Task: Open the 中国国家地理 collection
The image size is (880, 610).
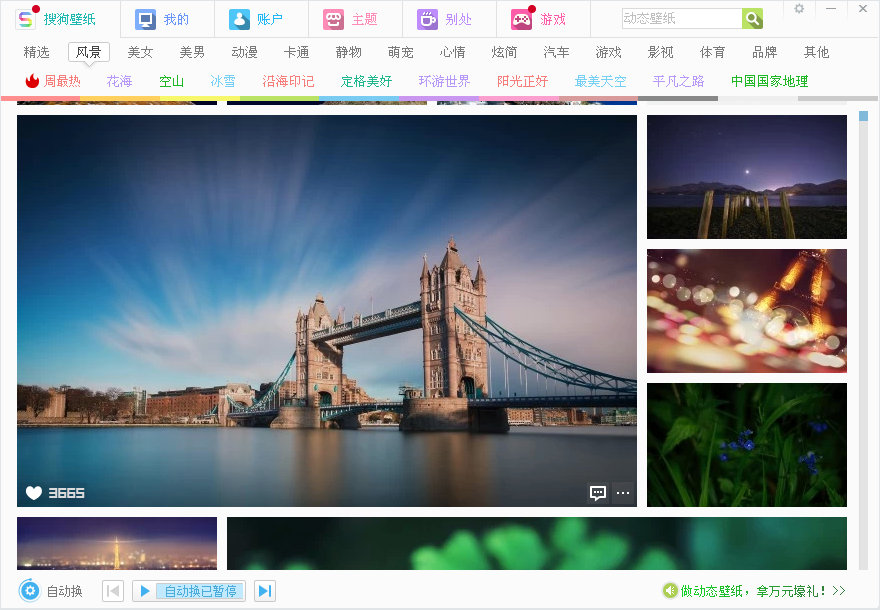Action: pyautogui.click(x=769, y=81)
